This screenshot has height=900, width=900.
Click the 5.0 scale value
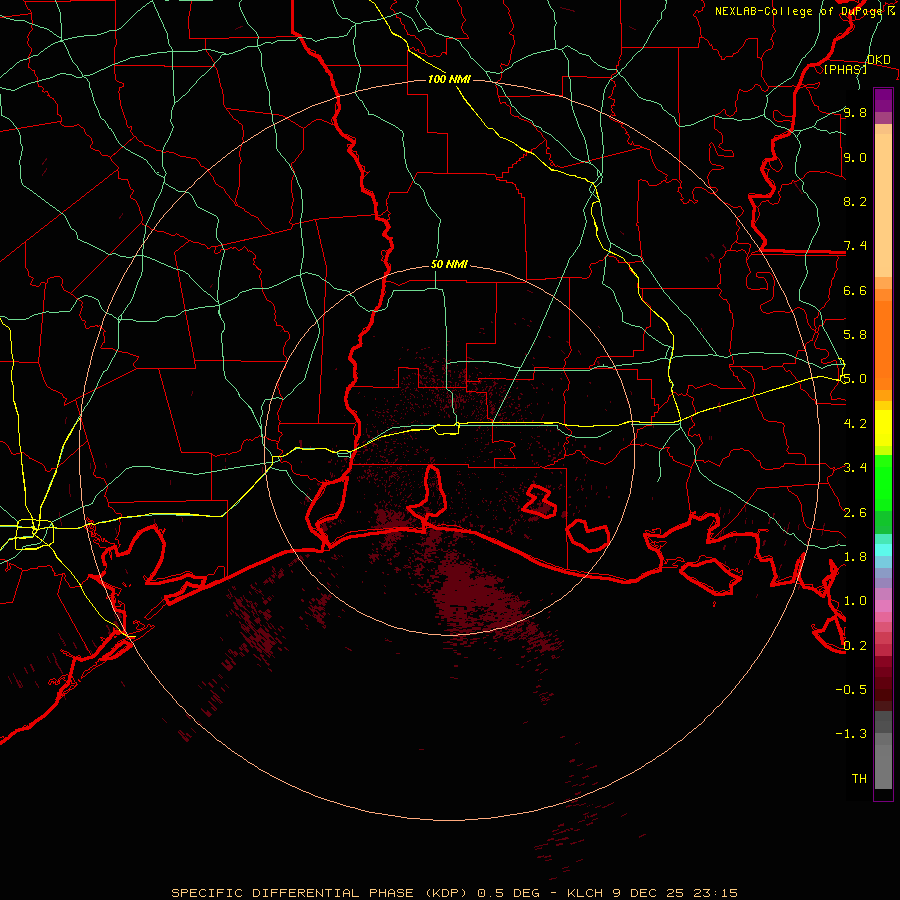(855, 379)
